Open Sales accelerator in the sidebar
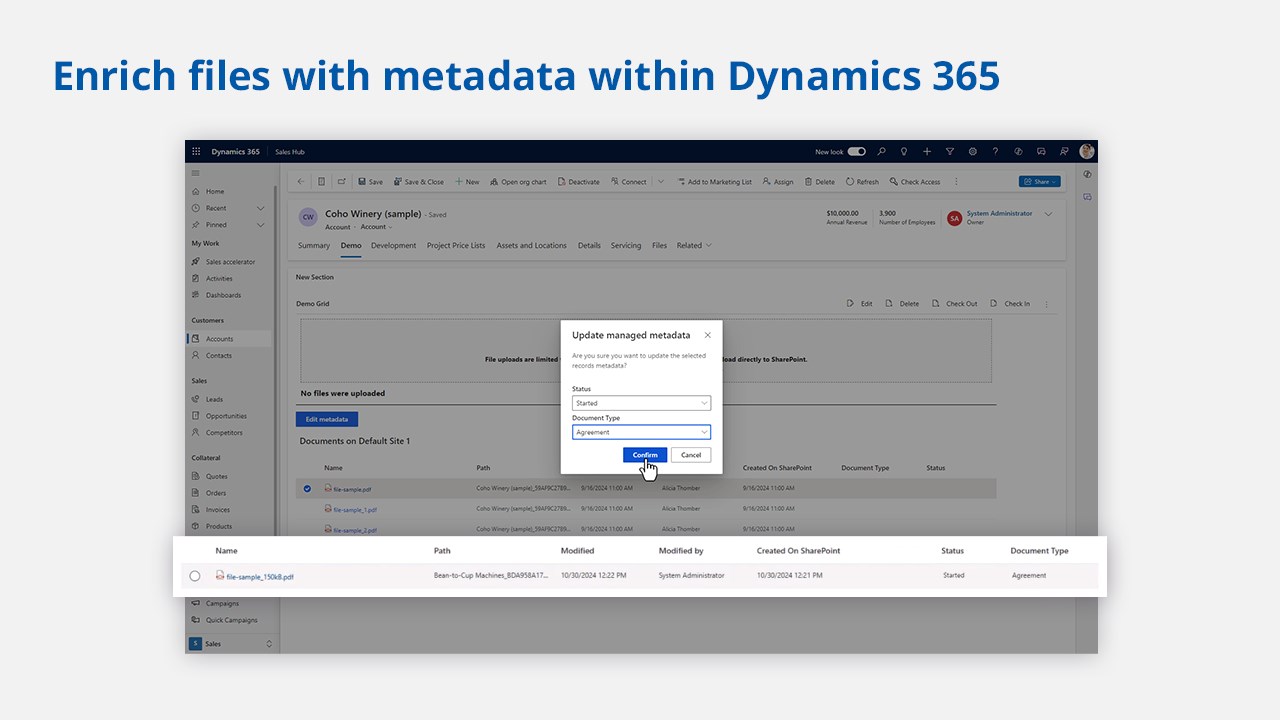 (x=230, y=262)
